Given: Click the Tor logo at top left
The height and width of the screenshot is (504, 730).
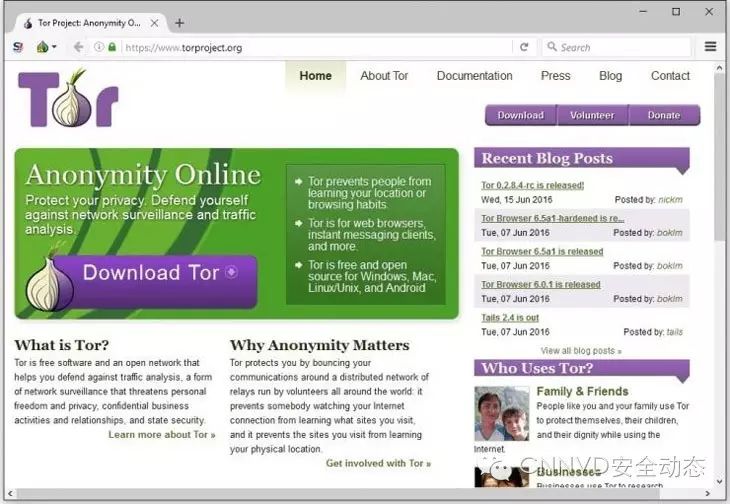Looking at the screenshot, I should 68,98.
